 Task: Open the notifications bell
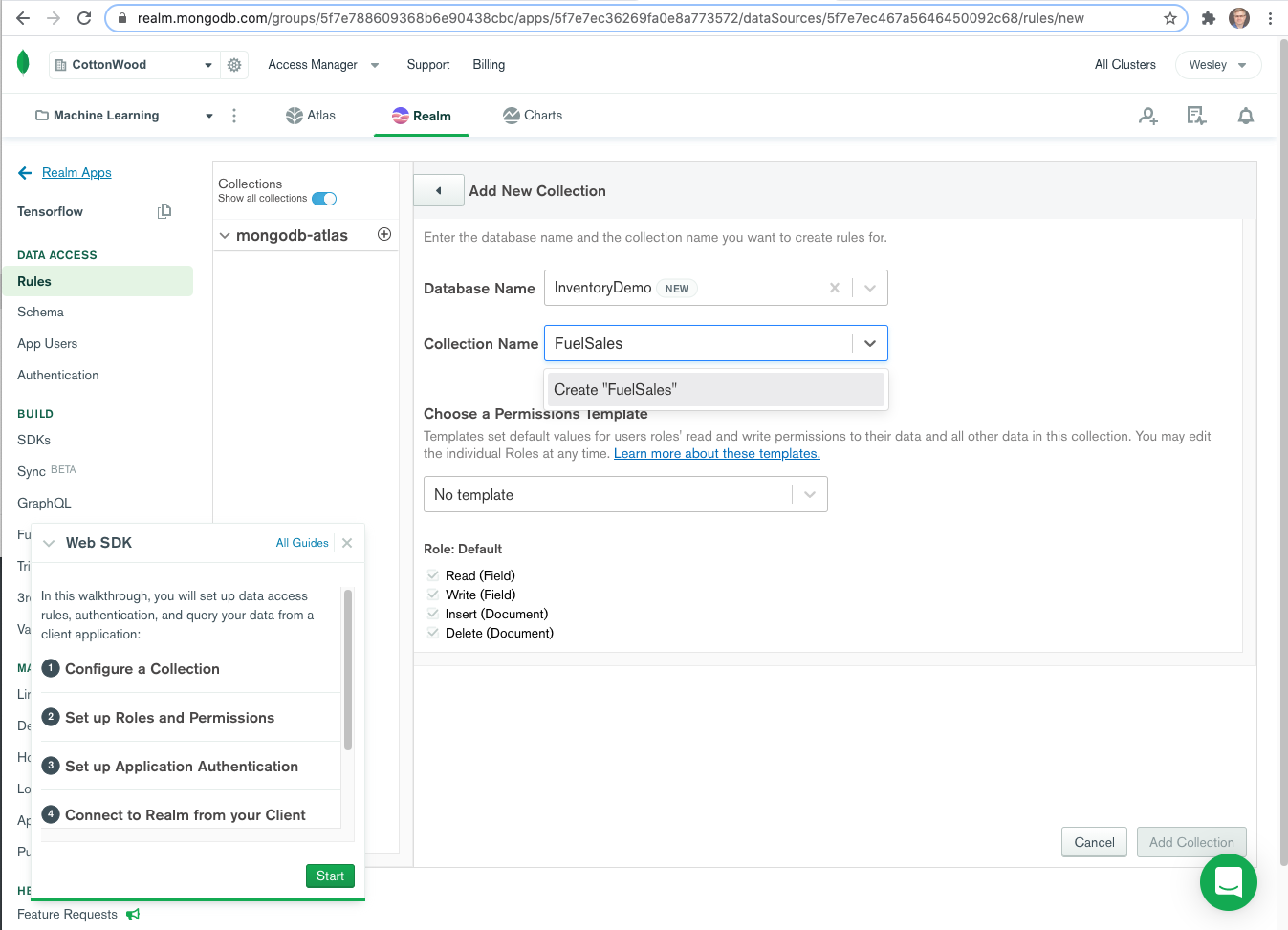tap(1246, 116)
